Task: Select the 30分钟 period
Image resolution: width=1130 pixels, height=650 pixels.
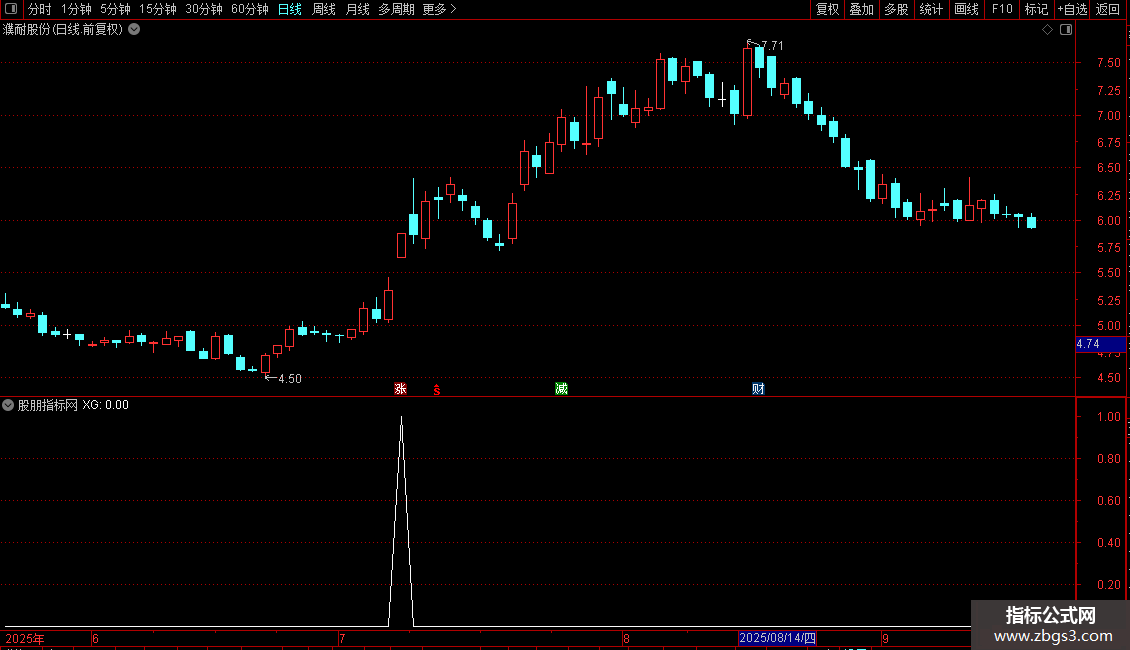Action: click(x=204, y=9)
